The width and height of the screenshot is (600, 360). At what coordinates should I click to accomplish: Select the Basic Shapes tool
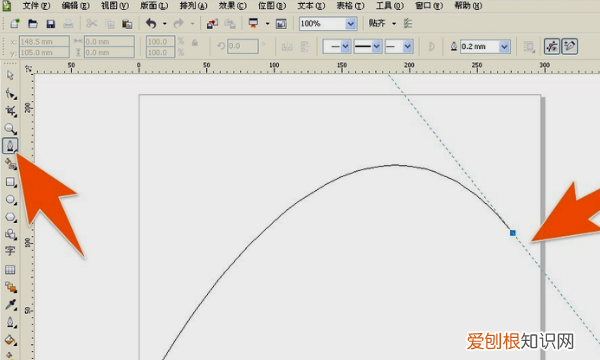click(x=10, y=234)
